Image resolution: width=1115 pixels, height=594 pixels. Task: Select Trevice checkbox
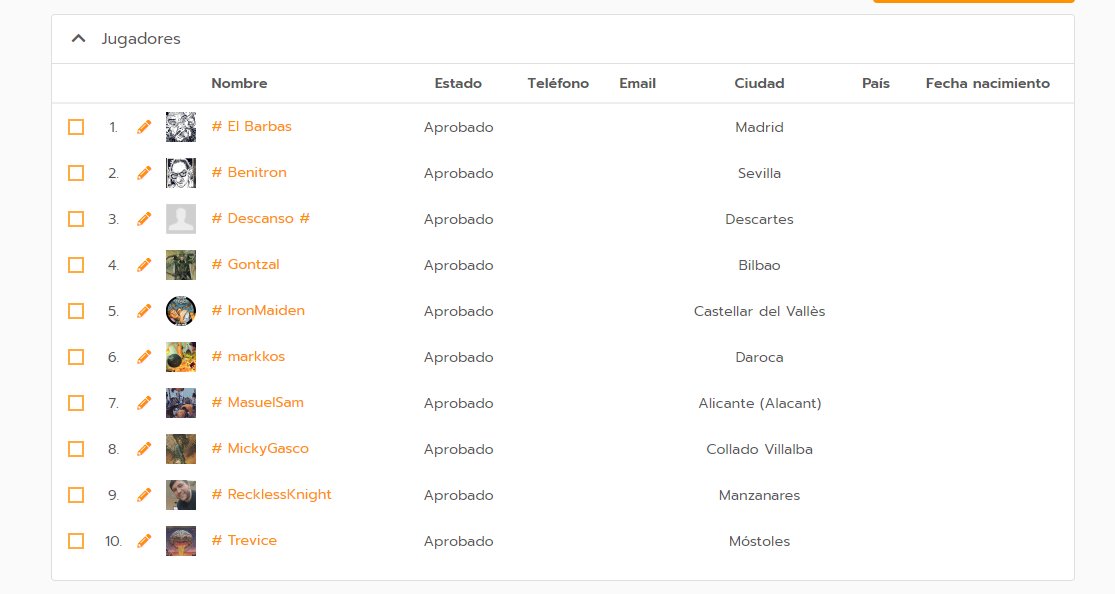[x=76, y=541]
